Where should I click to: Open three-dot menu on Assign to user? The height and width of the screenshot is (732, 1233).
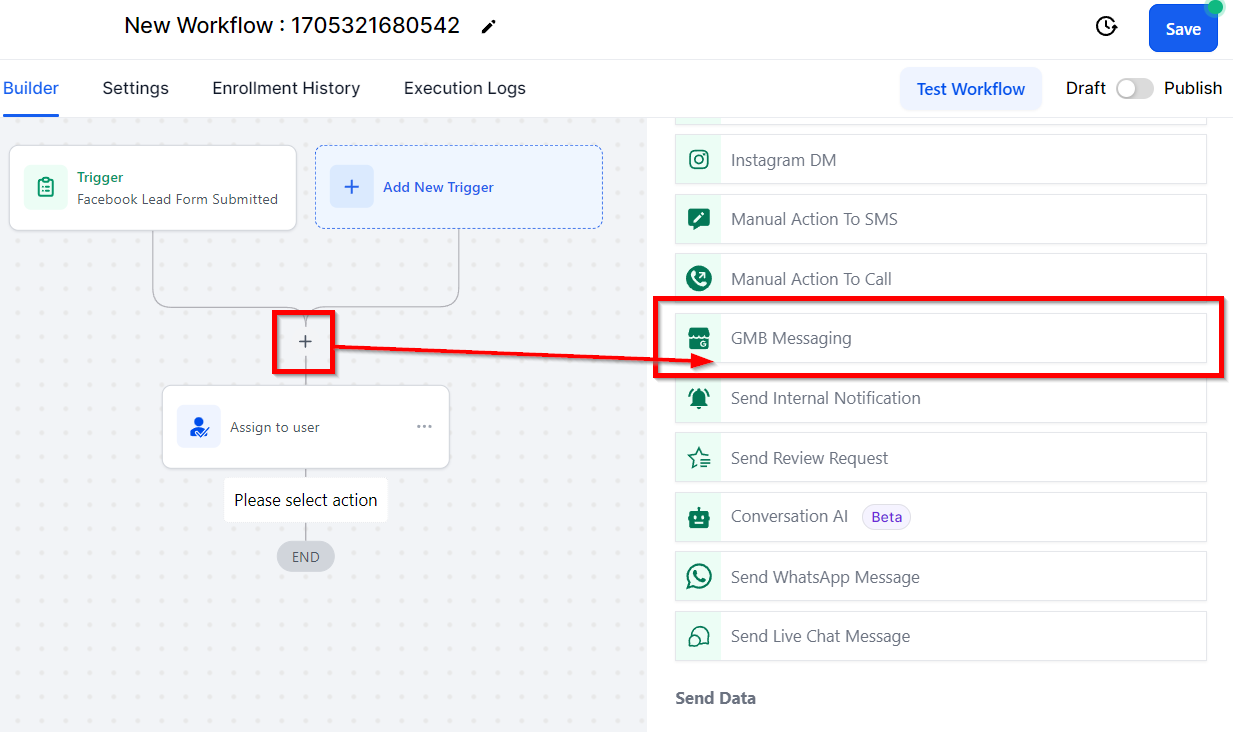(x=424, y=427)
